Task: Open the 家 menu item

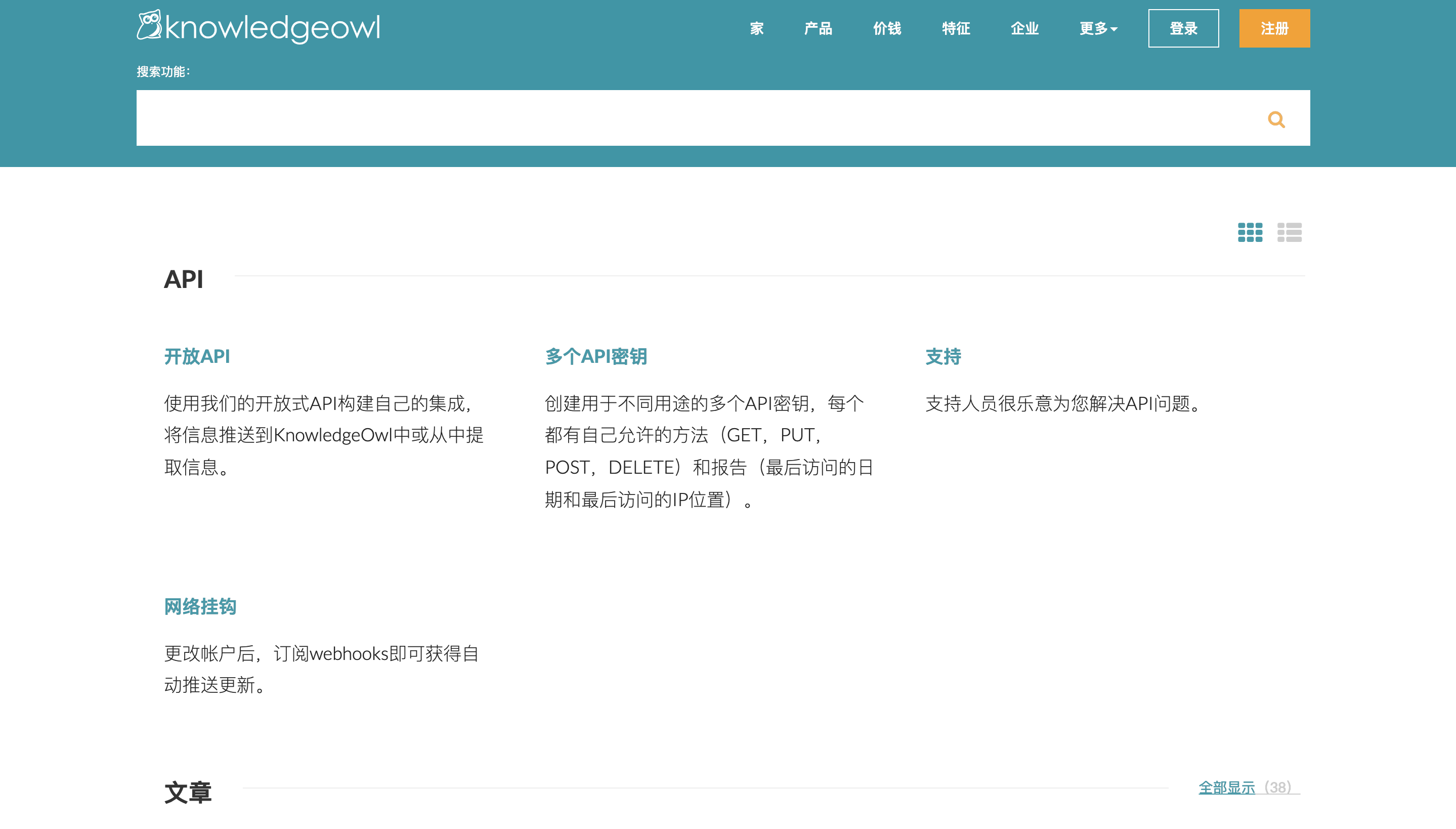Action: (756, 28)
